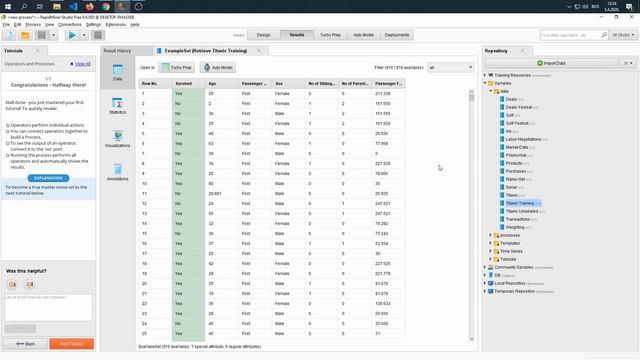Expand the Local Repository node
The image size is (640, 360).
485,283
